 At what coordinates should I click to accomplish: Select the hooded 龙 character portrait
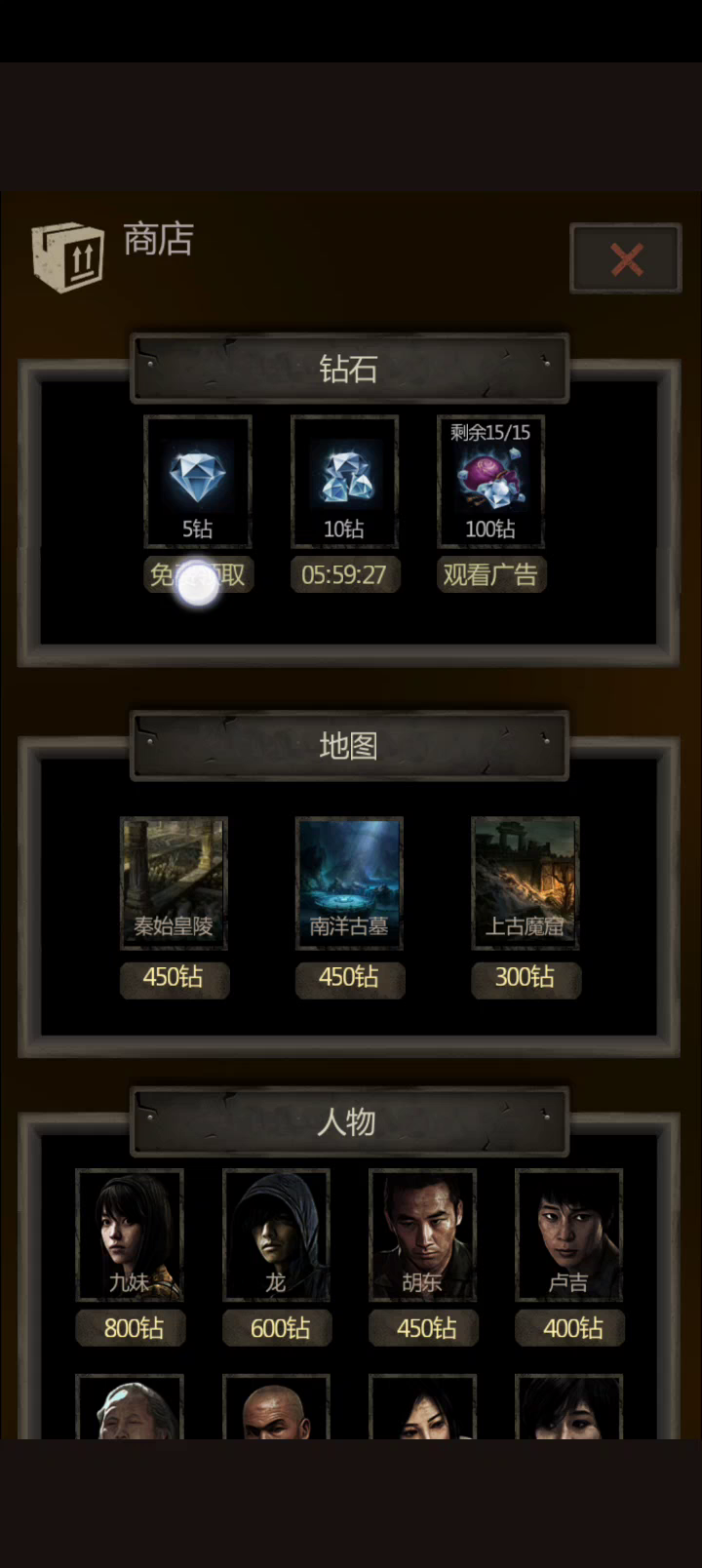coord(276,1235)
